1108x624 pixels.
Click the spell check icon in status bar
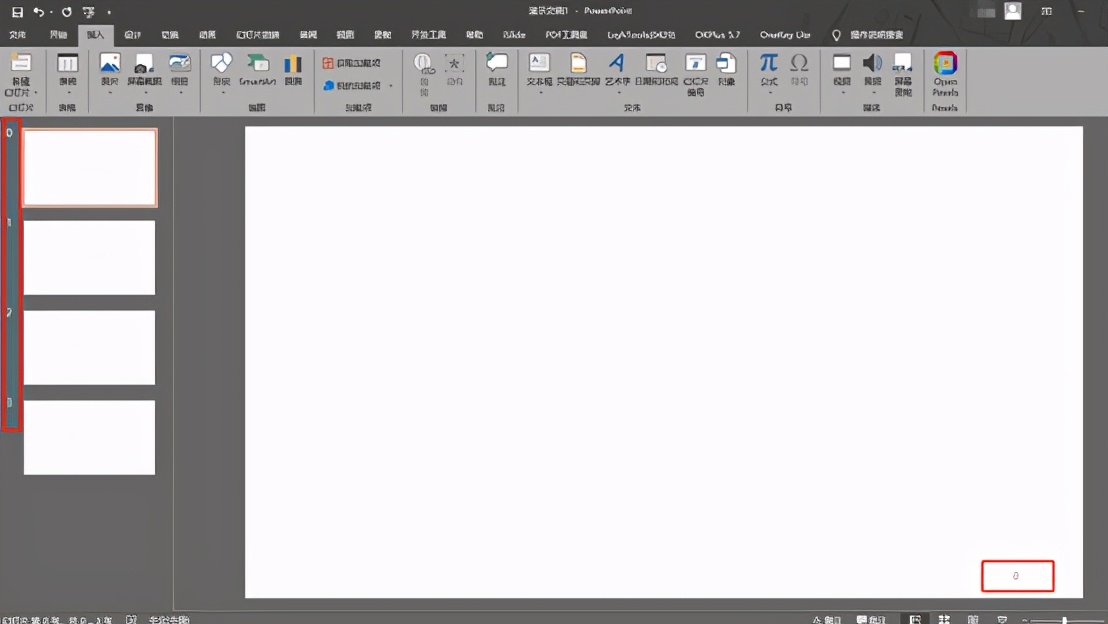(131, 619)
